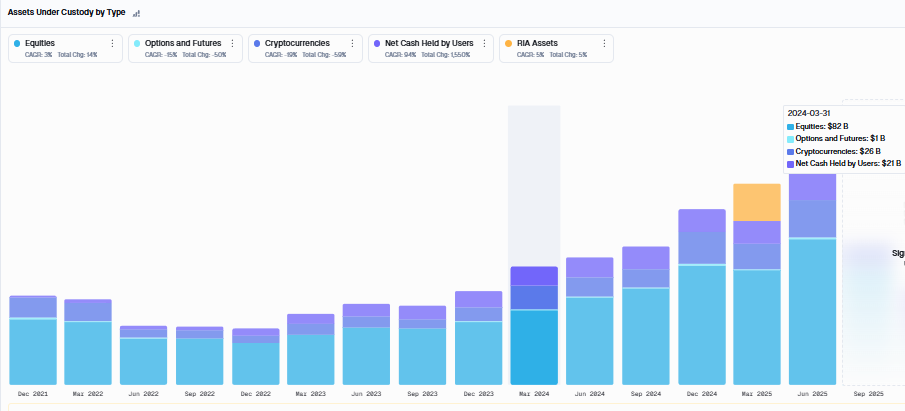Screen dimensions: 905x411
Task: Open the Options and Futures three-dot menu
Action: point(233,43)
